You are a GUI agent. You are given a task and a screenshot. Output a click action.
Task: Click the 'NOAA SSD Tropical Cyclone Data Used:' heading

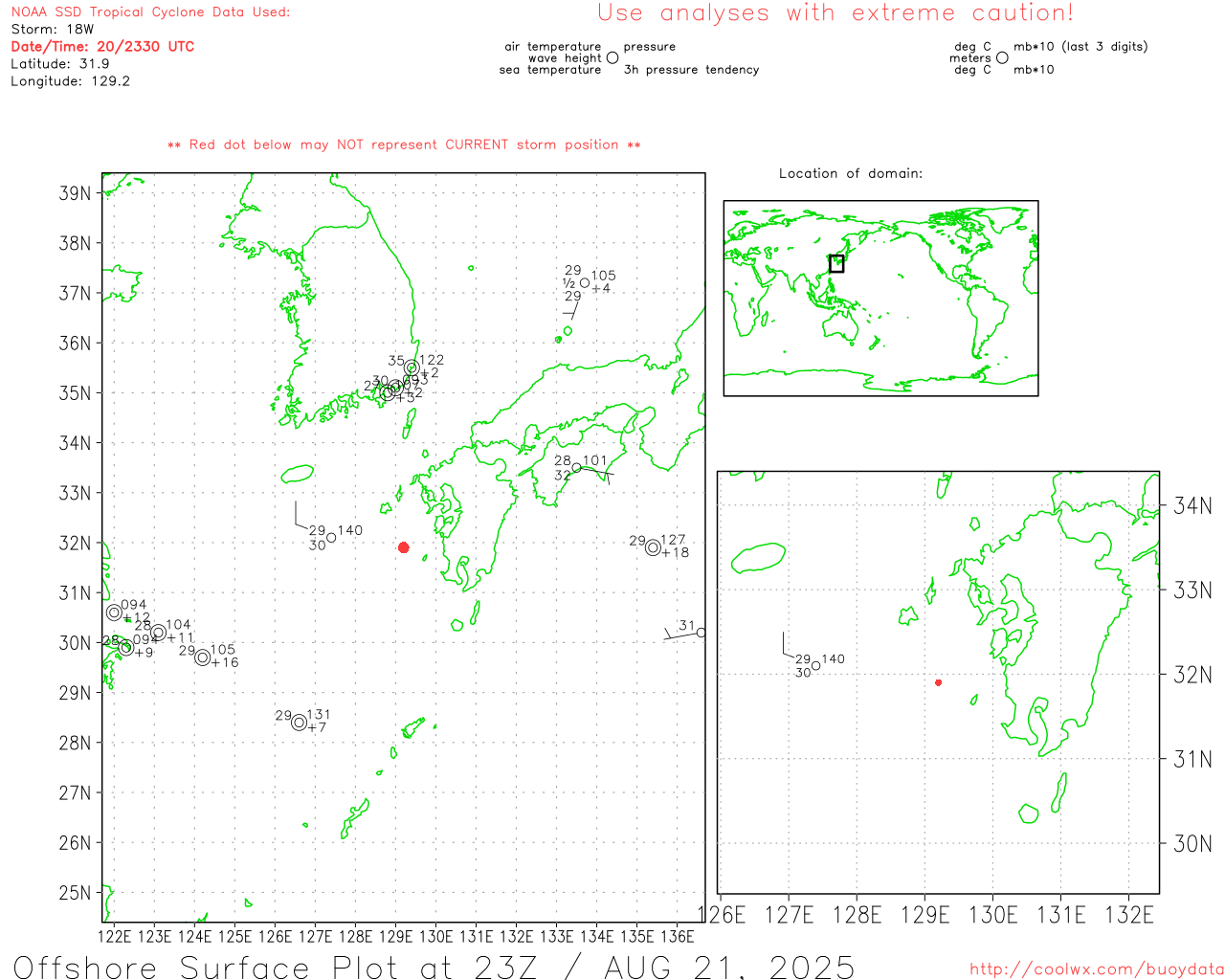[x=150, y=12]
